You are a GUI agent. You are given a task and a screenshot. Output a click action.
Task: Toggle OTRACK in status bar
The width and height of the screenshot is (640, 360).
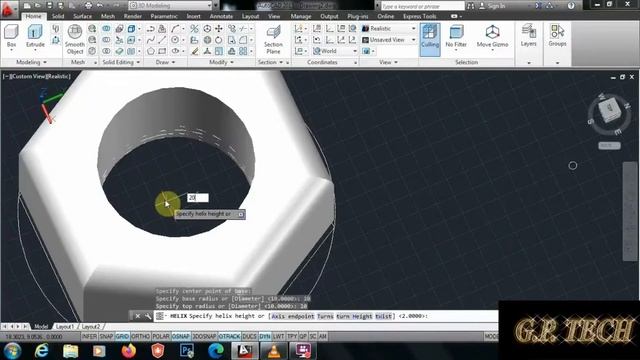pos(229,336)
